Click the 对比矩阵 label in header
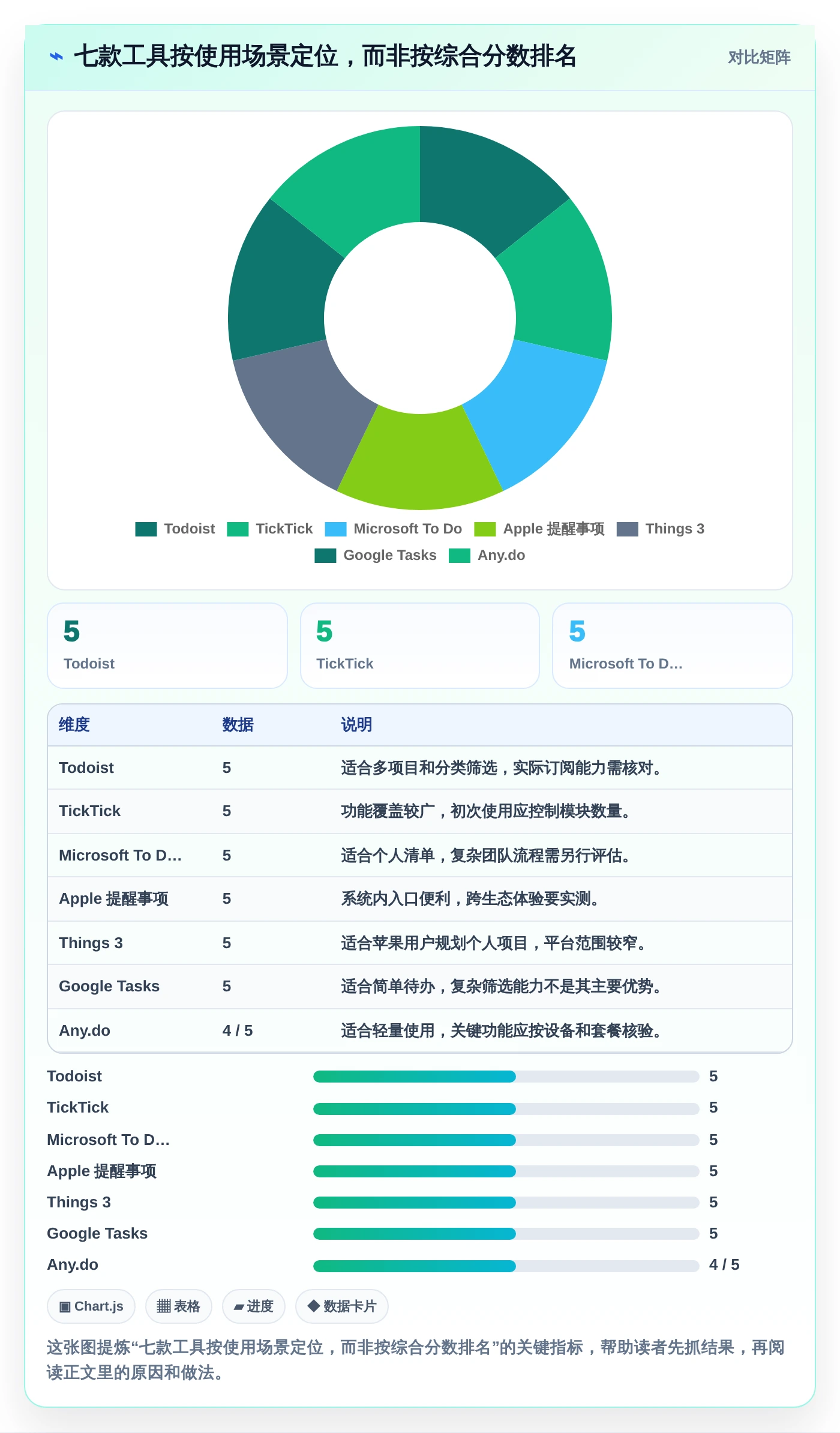Image resolution: width=840 pixels, height=1433 pixels. [759, 58]
